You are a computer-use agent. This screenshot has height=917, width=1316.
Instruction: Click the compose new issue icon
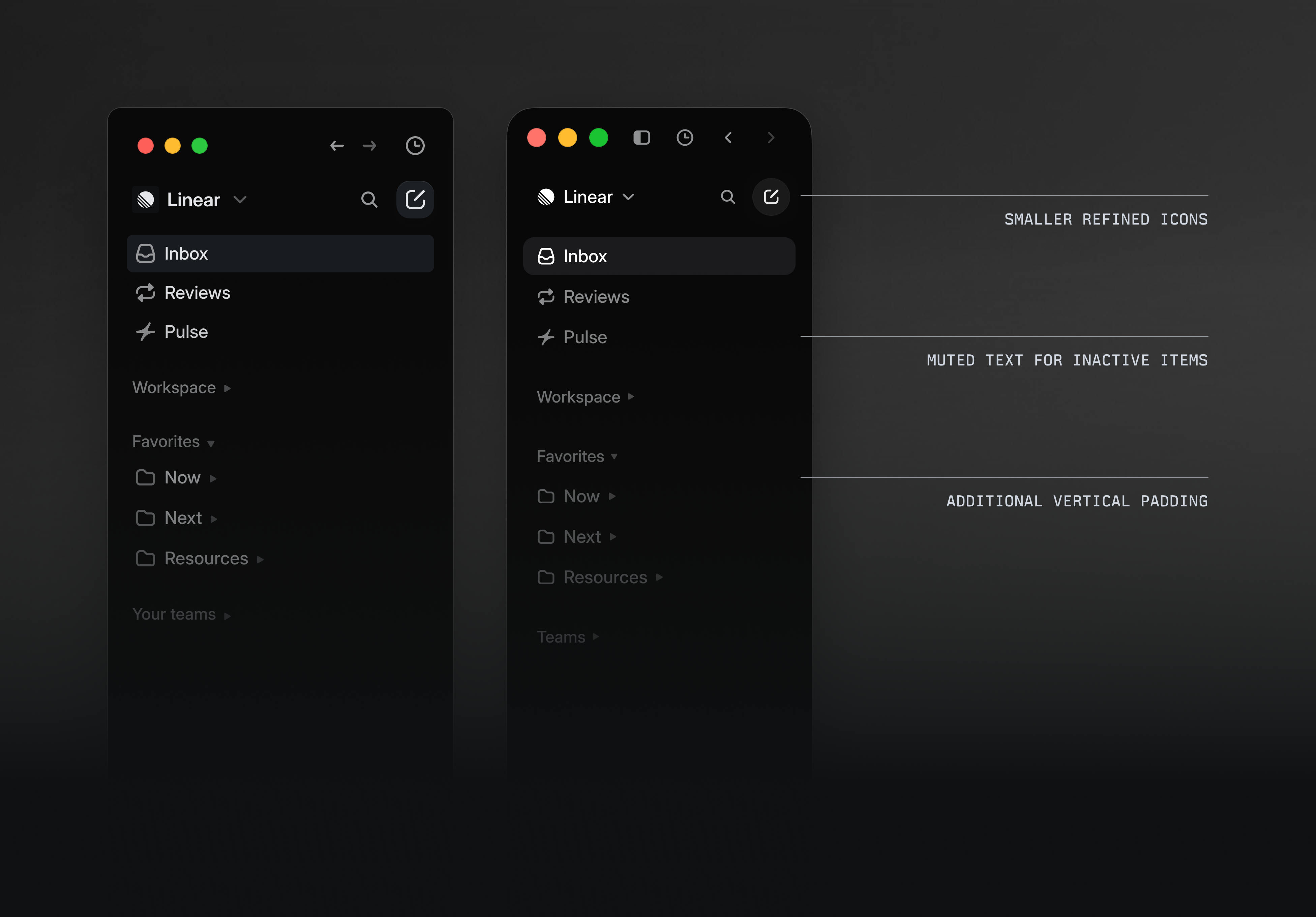[x=415, y=200]
